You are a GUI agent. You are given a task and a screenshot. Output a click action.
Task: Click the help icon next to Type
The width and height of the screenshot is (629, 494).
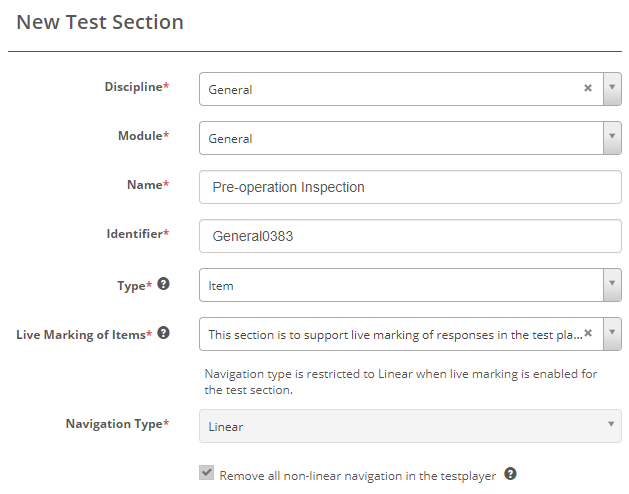click(x=163, y=284)
